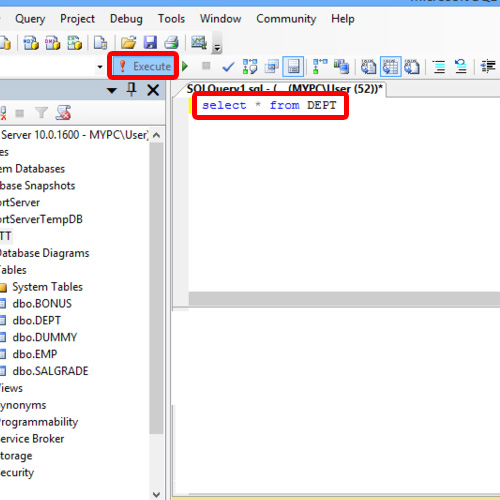
Task: Click the query text 'select * from DEPT'
Action: coord(269,105)
